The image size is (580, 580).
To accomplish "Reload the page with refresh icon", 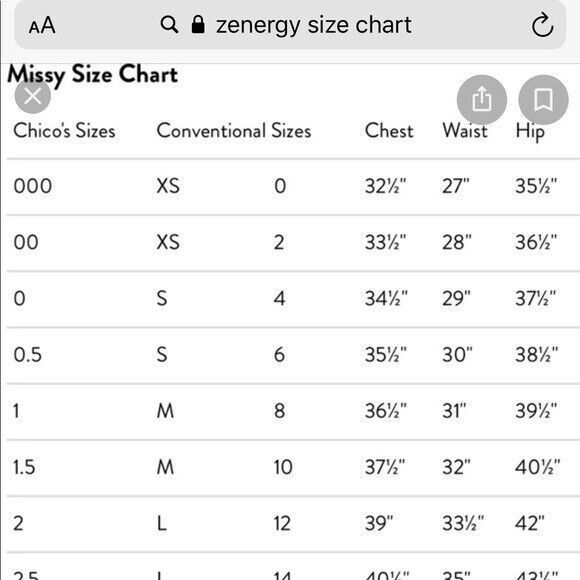I will coord(542,25).
